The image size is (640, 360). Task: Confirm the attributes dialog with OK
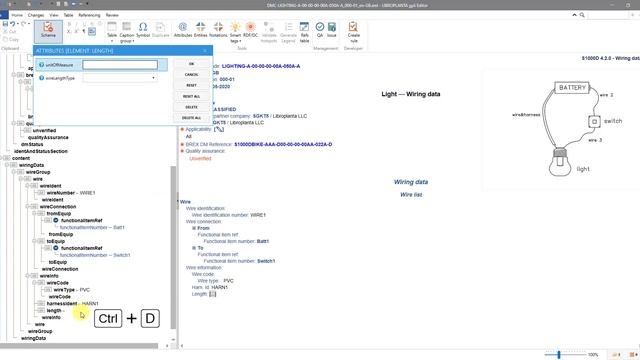(x=191, y=64)
